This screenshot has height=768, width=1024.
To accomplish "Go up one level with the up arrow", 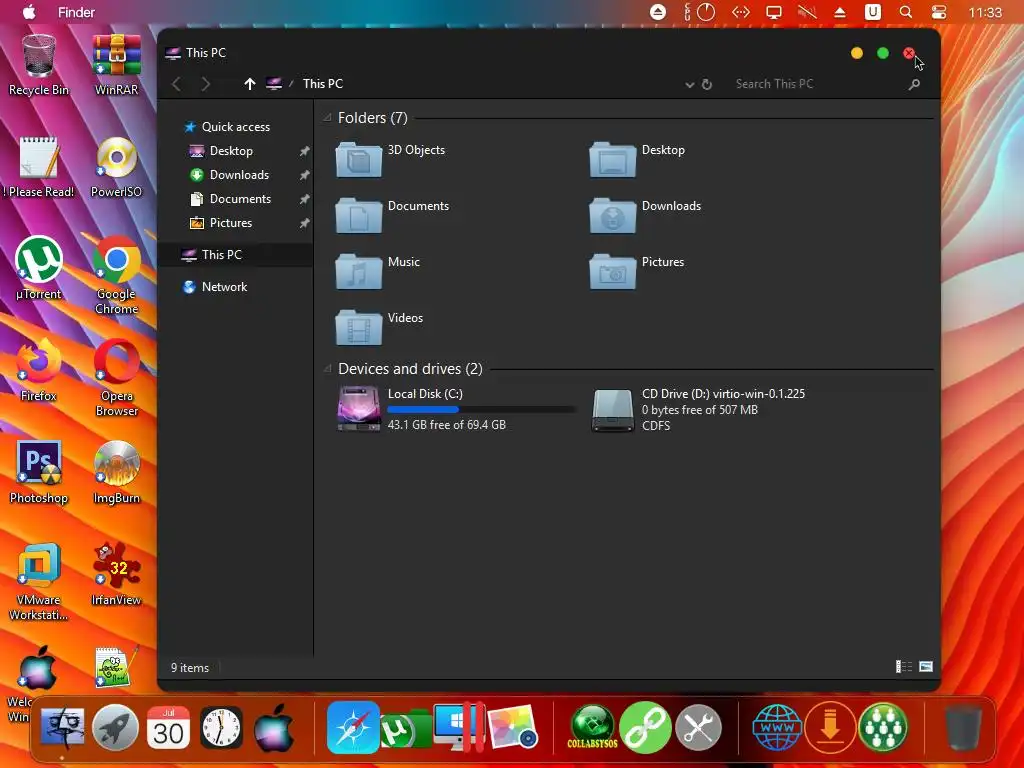I will [249, 84].
